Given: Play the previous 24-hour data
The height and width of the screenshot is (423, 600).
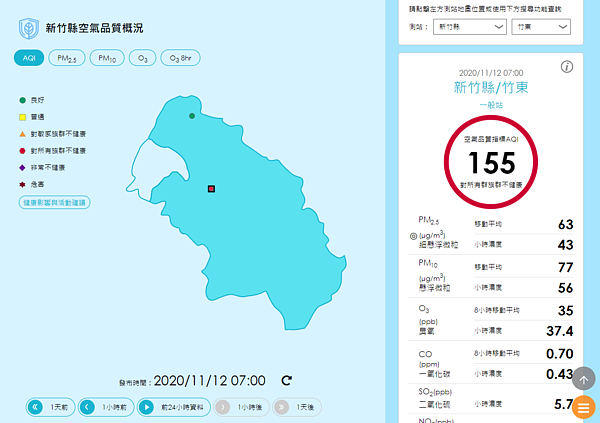Looking at the screenshot, I should coord(174,407).
